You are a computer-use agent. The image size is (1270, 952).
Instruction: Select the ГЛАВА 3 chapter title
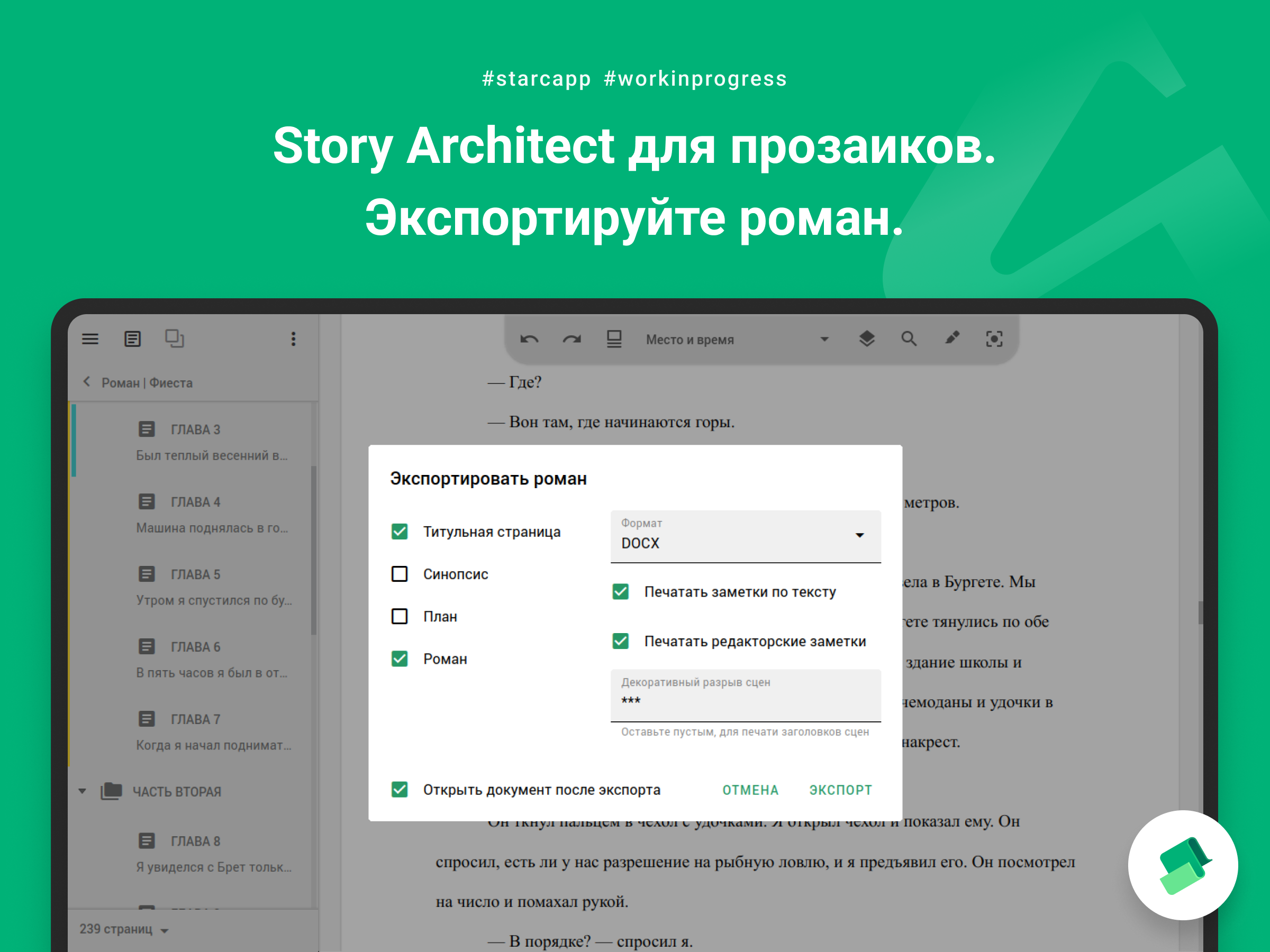(x=196, y=430)
